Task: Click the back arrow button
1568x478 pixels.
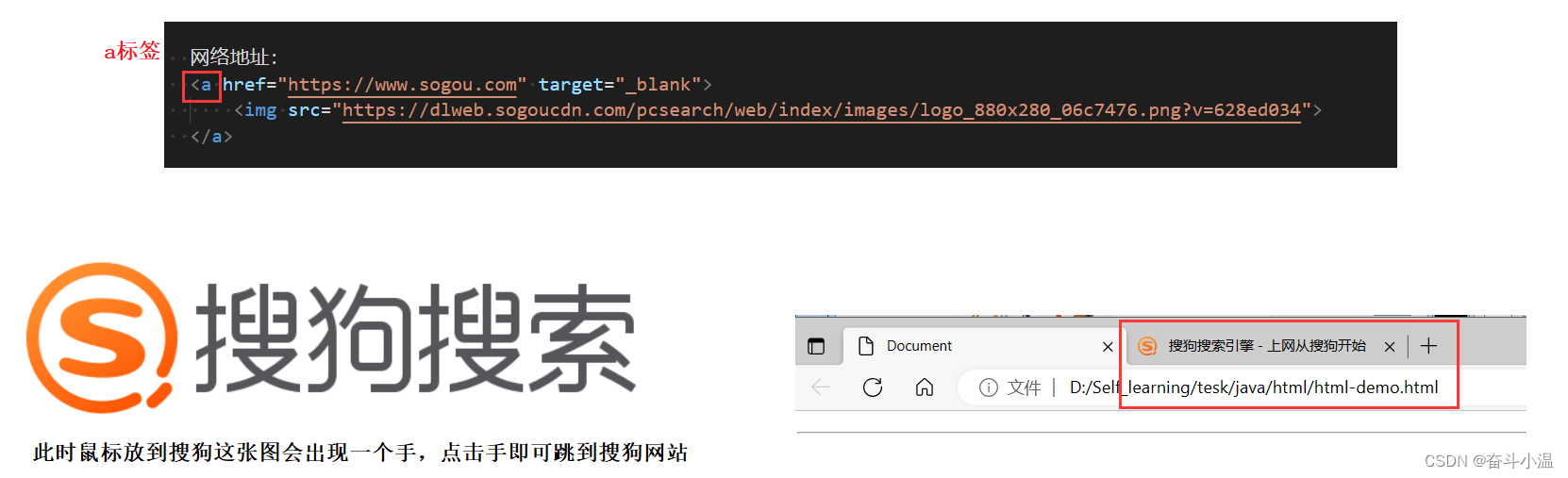Action: pos(821,387)
